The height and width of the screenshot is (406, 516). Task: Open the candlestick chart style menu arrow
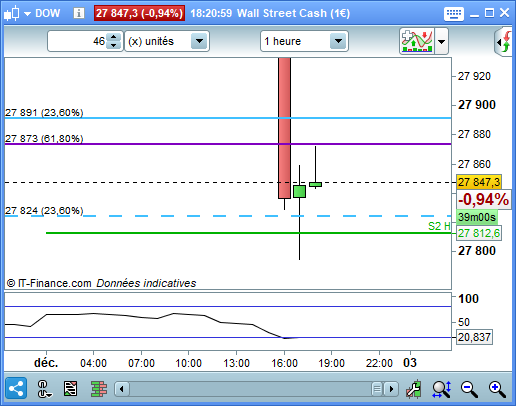pos(27,14)
